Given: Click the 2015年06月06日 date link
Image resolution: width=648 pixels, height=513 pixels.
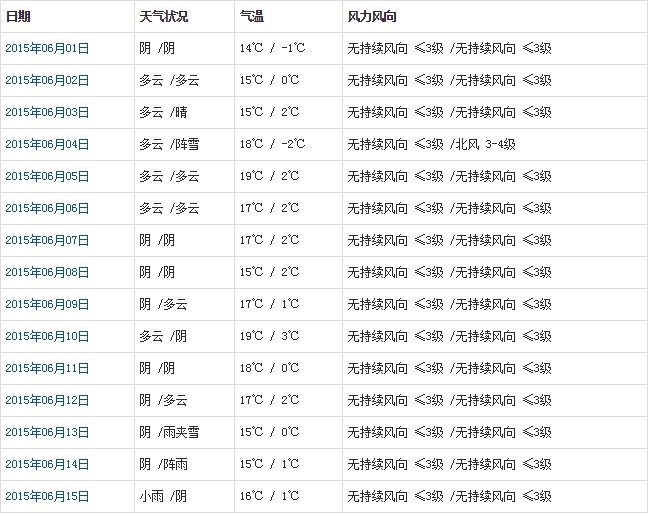Looking at the screenshot, I should point(47,208).
